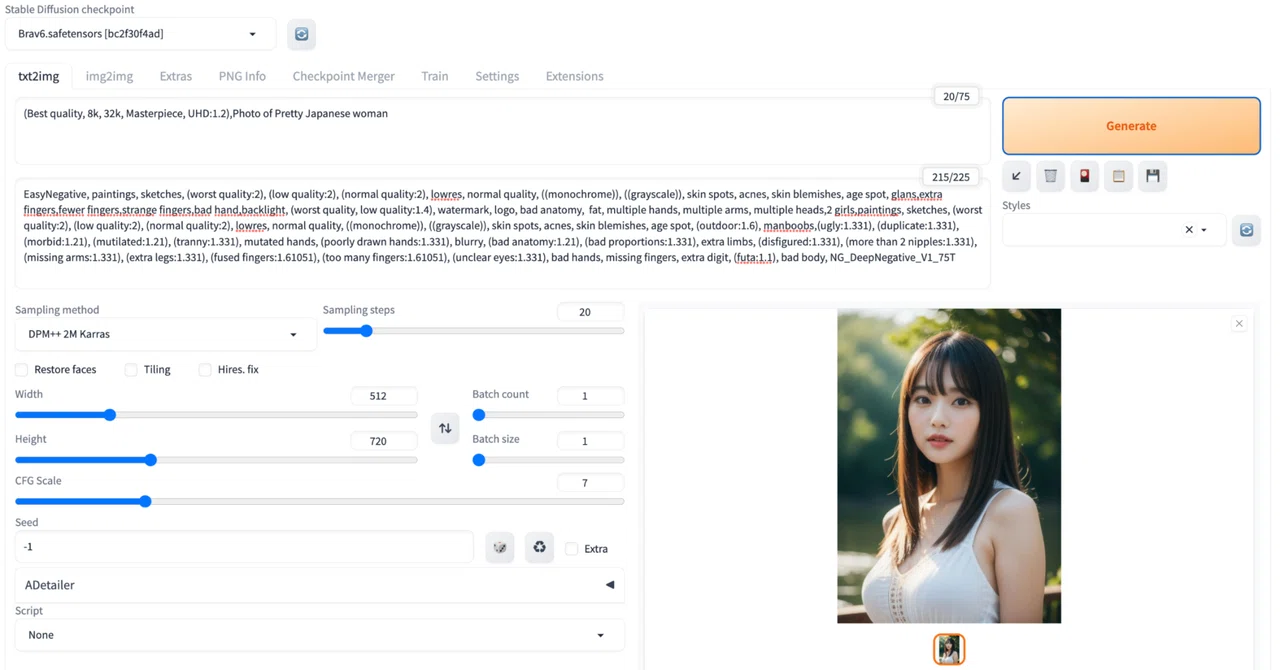Open the Stable Diffusion checkpoint dropdown
The image size is (1280, 670).
[138, 34]
